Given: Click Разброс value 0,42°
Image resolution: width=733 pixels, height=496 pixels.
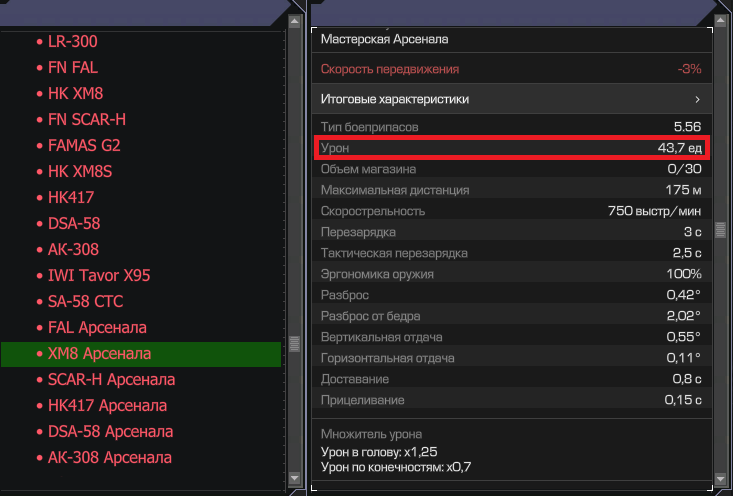Looking at the screenshot, I should point(683,295).
